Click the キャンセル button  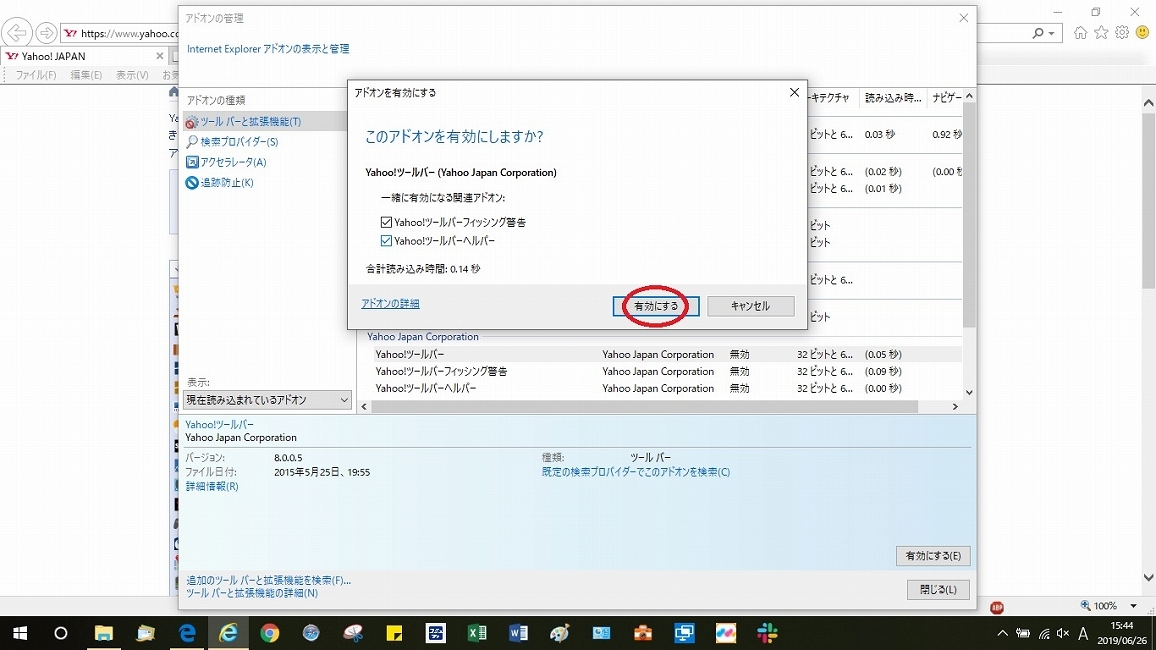(751, 306)
